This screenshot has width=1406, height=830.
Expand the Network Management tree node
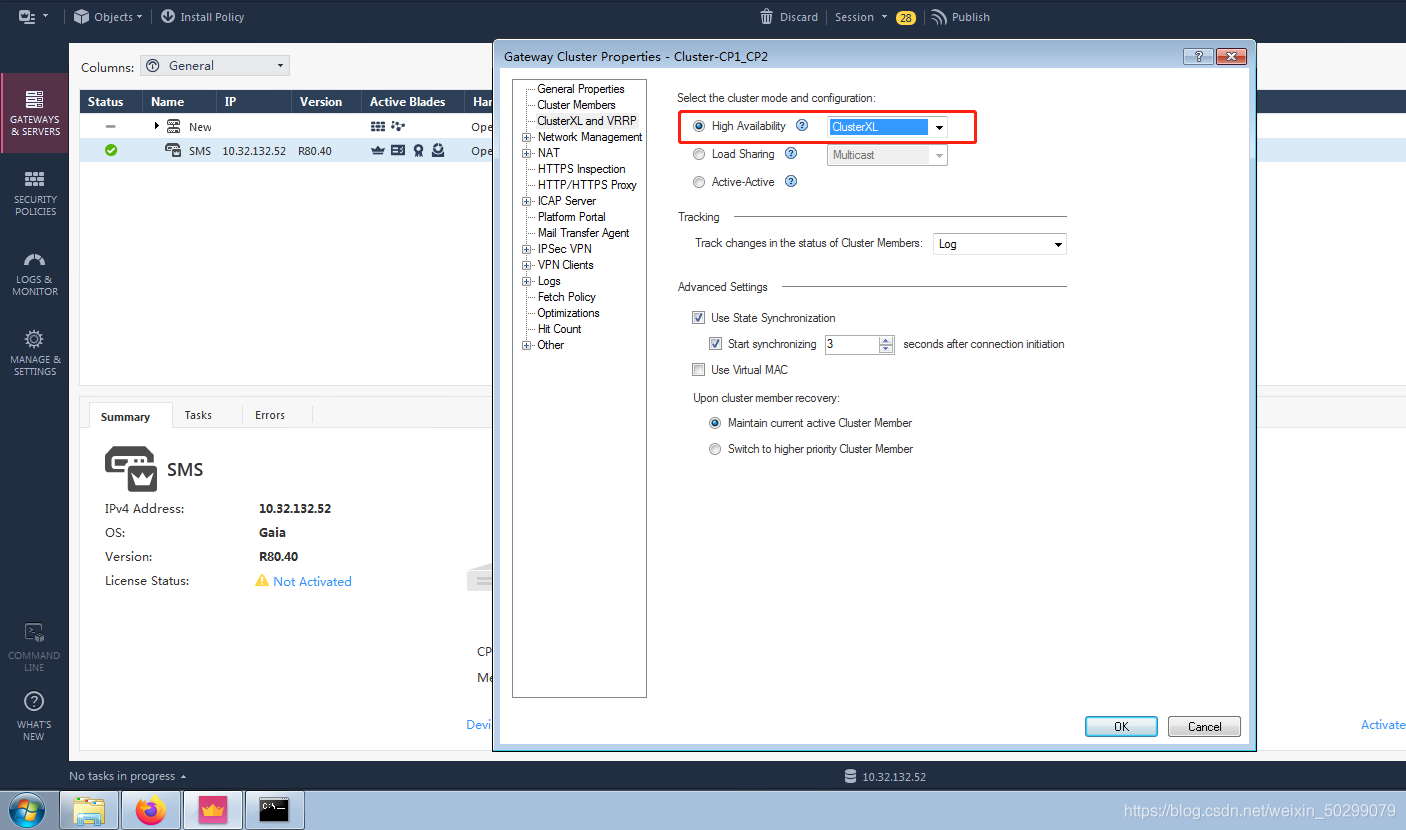tap(527, 137)
